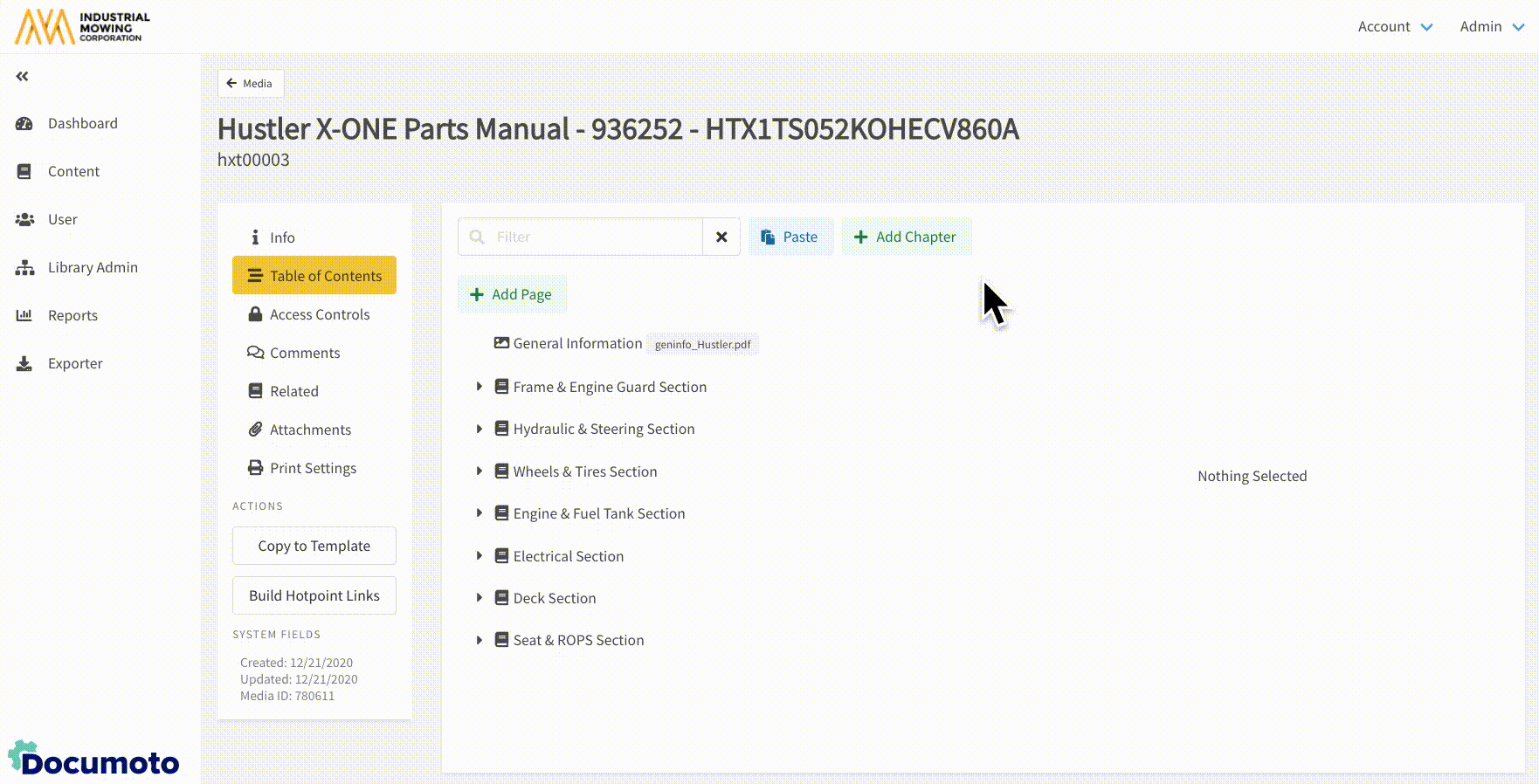This screenshot has width=1539, height=784.
Task: Click the Dashboard gauge icon
Action: pyautogui.click(x=24, y=124)
